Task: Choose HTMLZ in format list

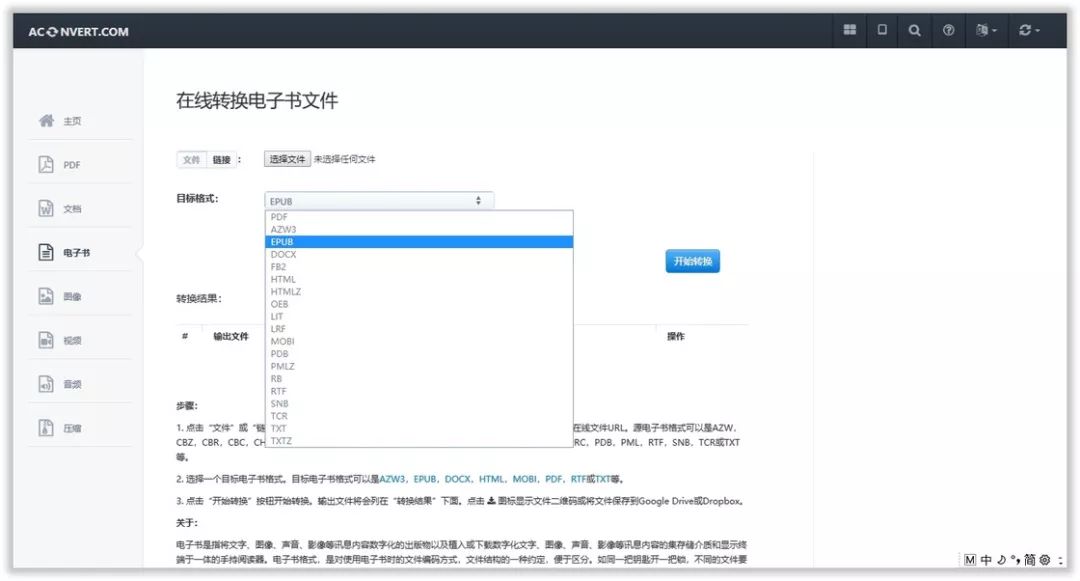Action: click(x=419, y=291)
